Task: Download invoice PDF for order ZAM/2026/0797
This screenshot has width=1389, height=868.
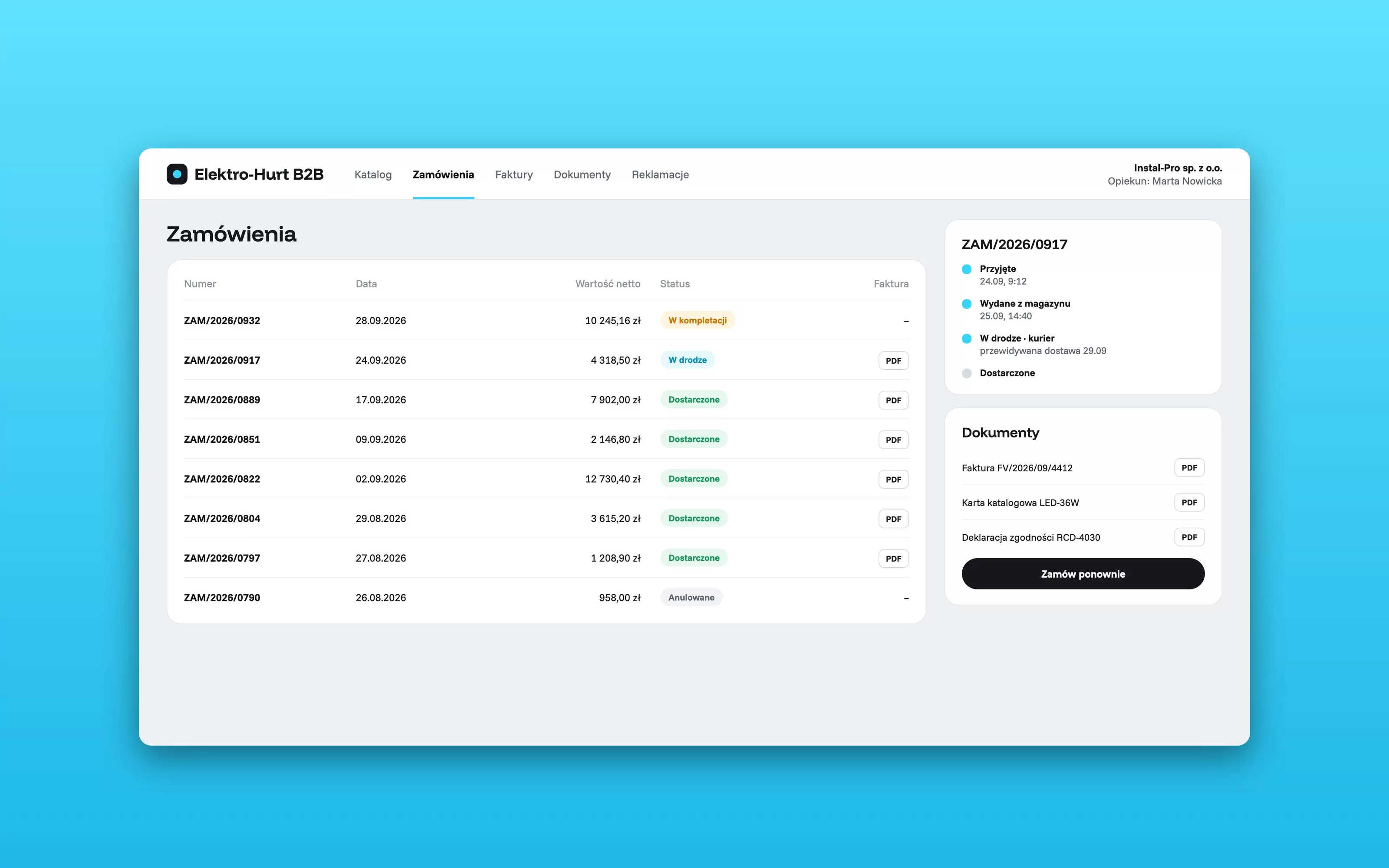Action: coord(893,559)
